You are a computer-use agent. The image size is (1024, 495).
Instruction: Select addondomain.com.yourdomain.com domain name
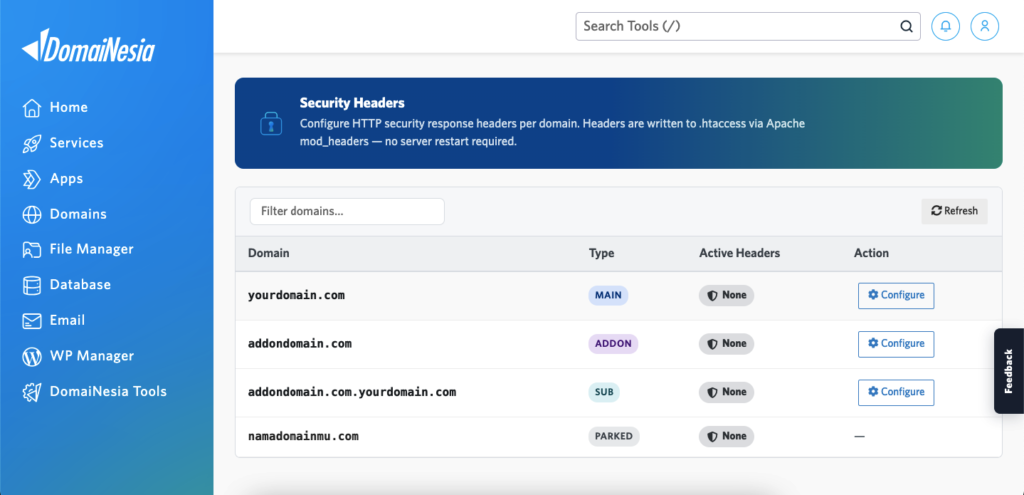pos(352,392)
